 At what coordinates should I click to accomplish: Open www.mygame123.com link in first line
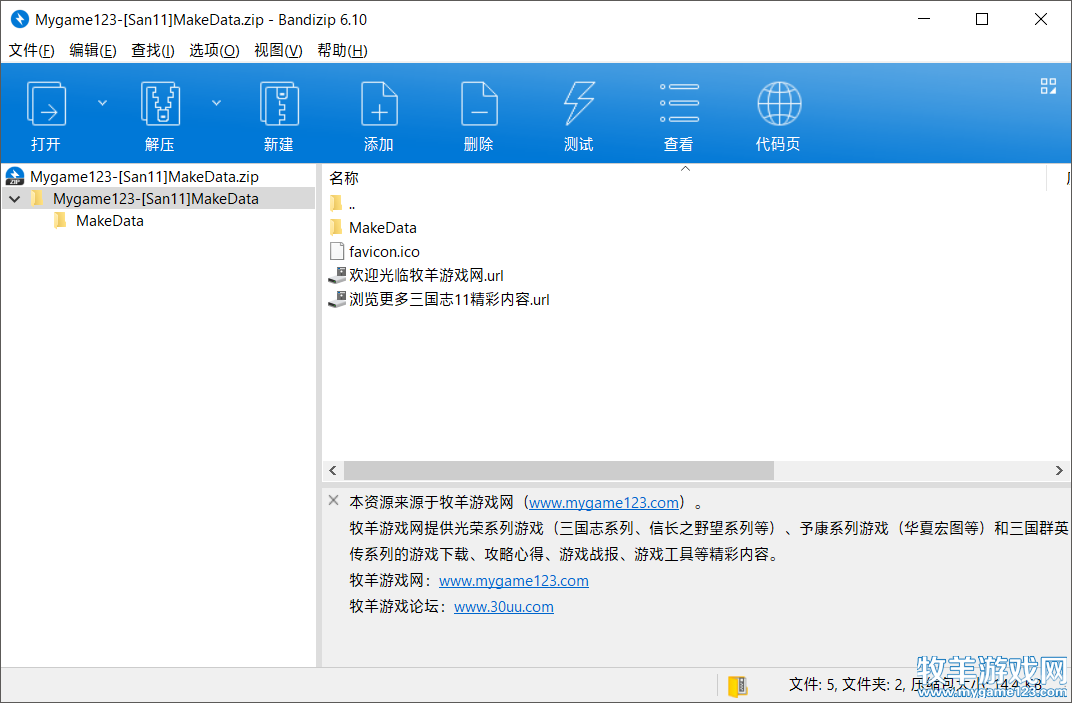pos(604,503)
